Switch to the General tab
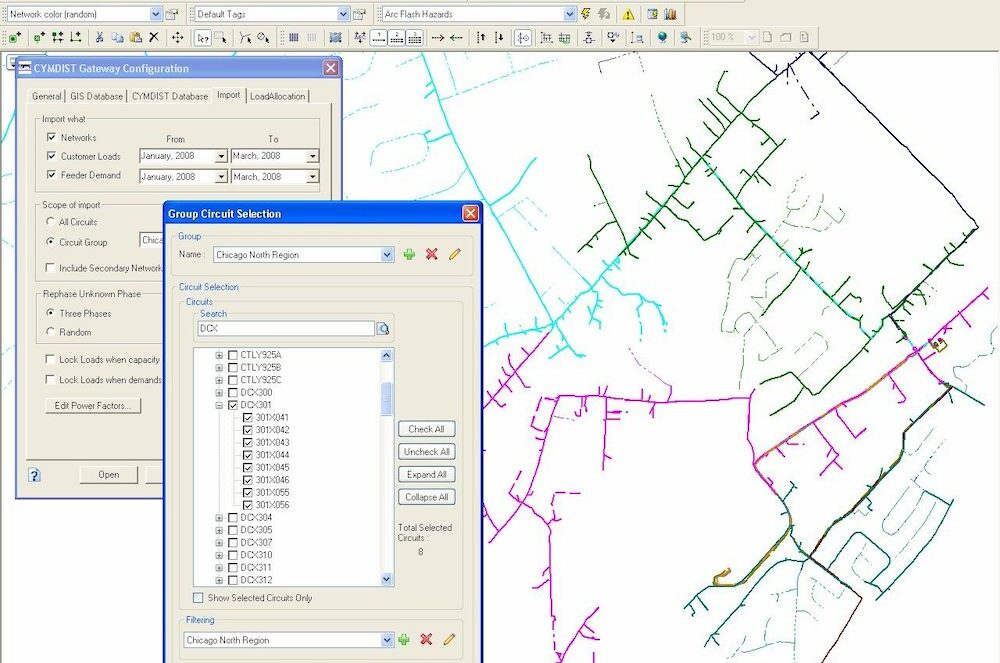Screen dimensions: 1000x663 point(47,96)
